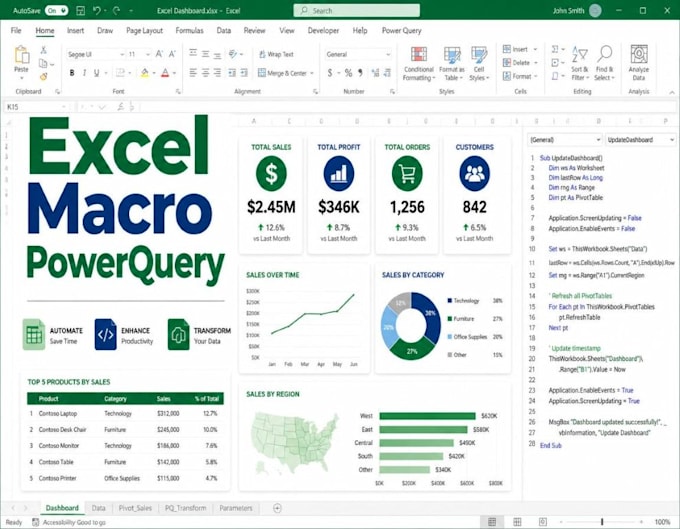Click the John Smith account avatar

pyautogui.click(x=595, y=10)
